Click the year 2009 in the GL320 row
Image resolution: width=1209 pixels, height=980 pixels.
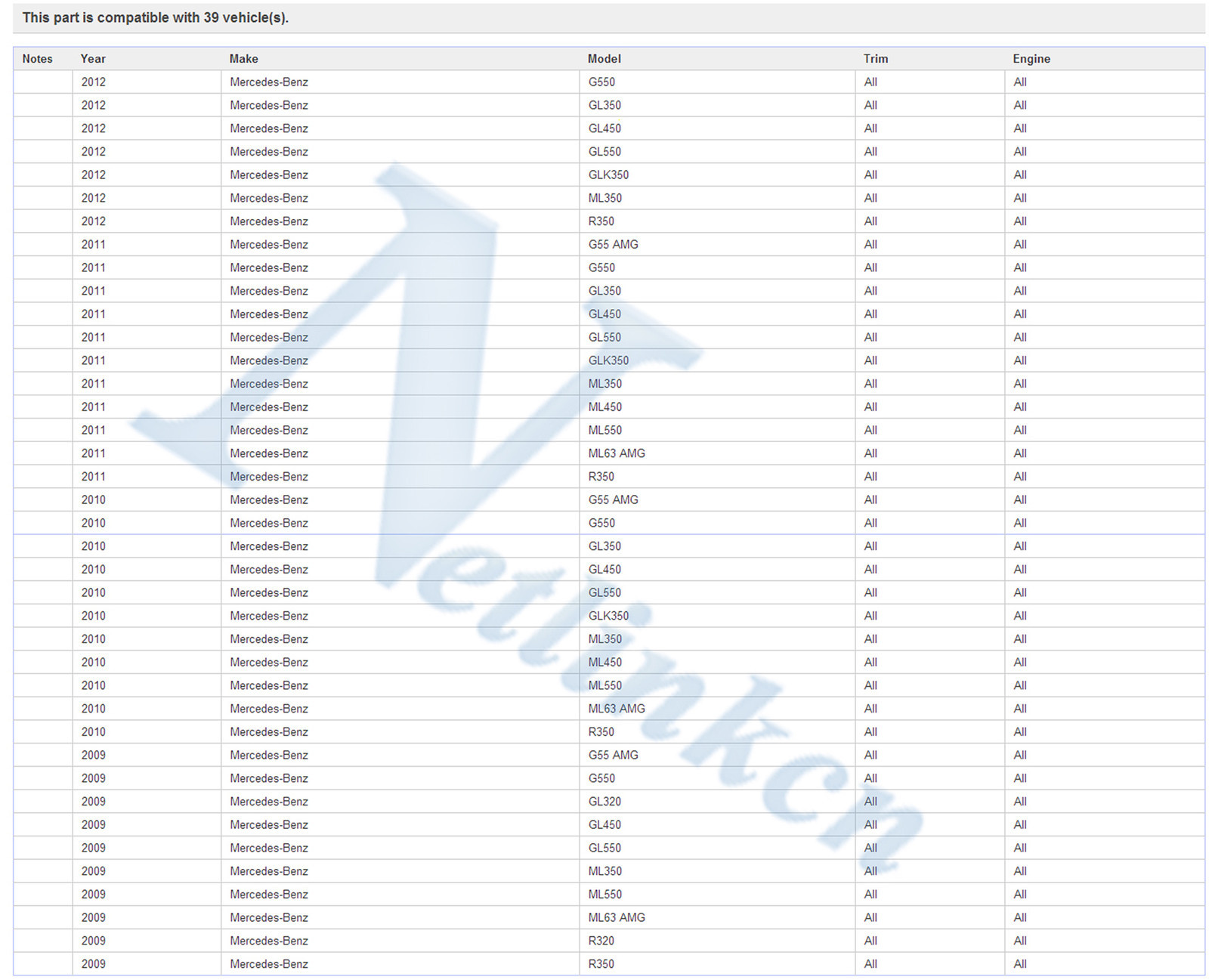(93, 802)
